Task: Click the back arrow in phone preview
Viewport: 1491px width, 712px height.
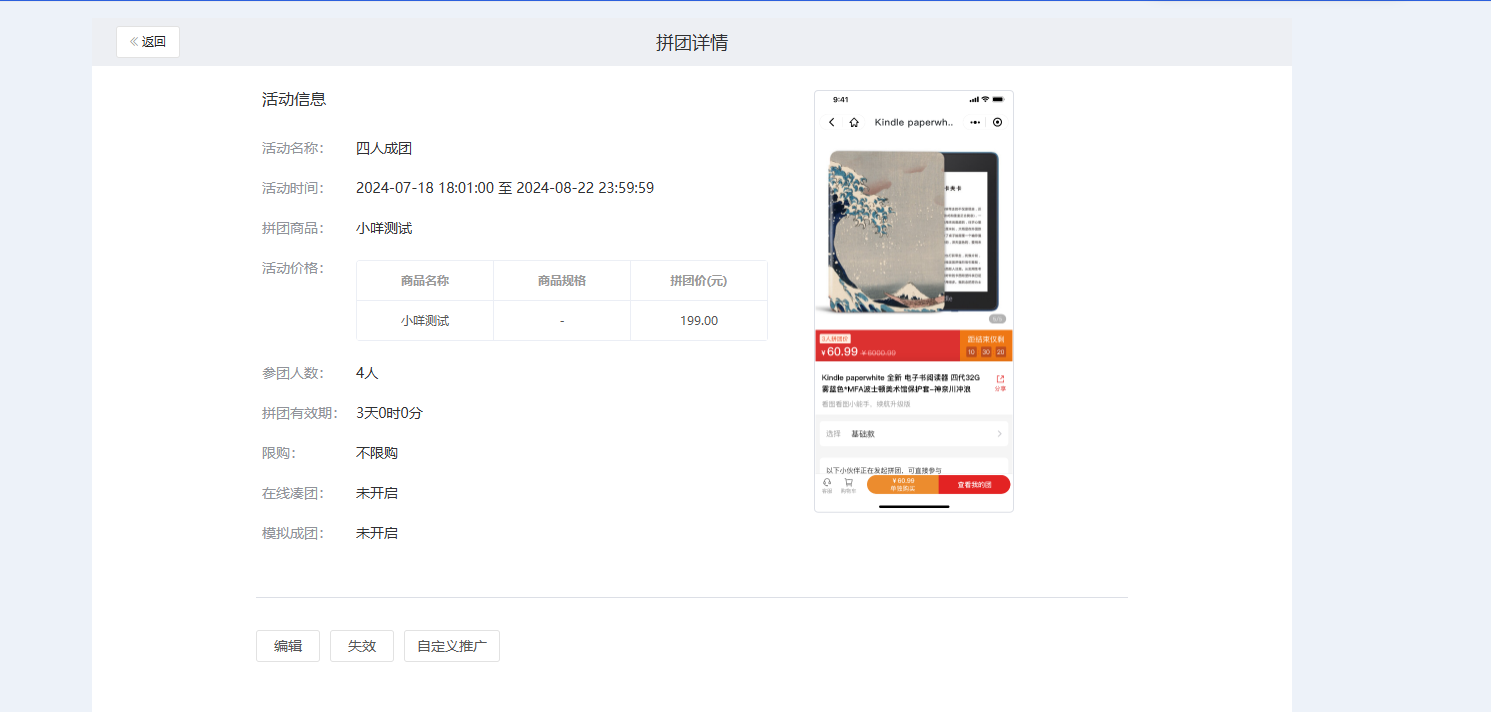Action: (832, 122)
